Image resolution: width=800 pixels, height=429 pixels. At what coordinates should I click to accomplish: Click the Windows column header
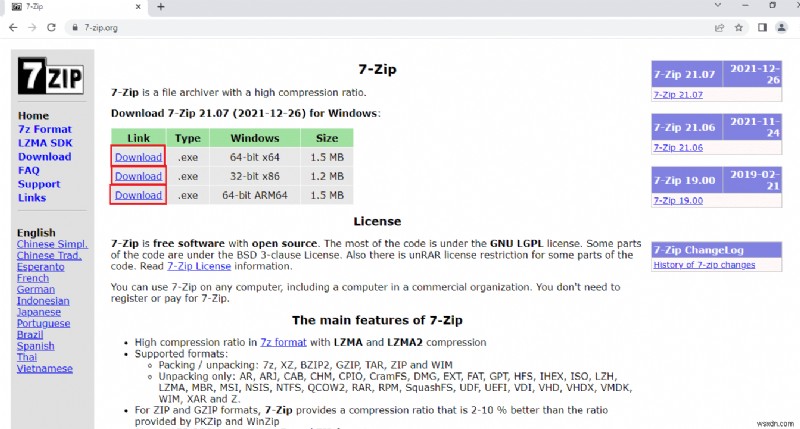click(x=255, y=138)
